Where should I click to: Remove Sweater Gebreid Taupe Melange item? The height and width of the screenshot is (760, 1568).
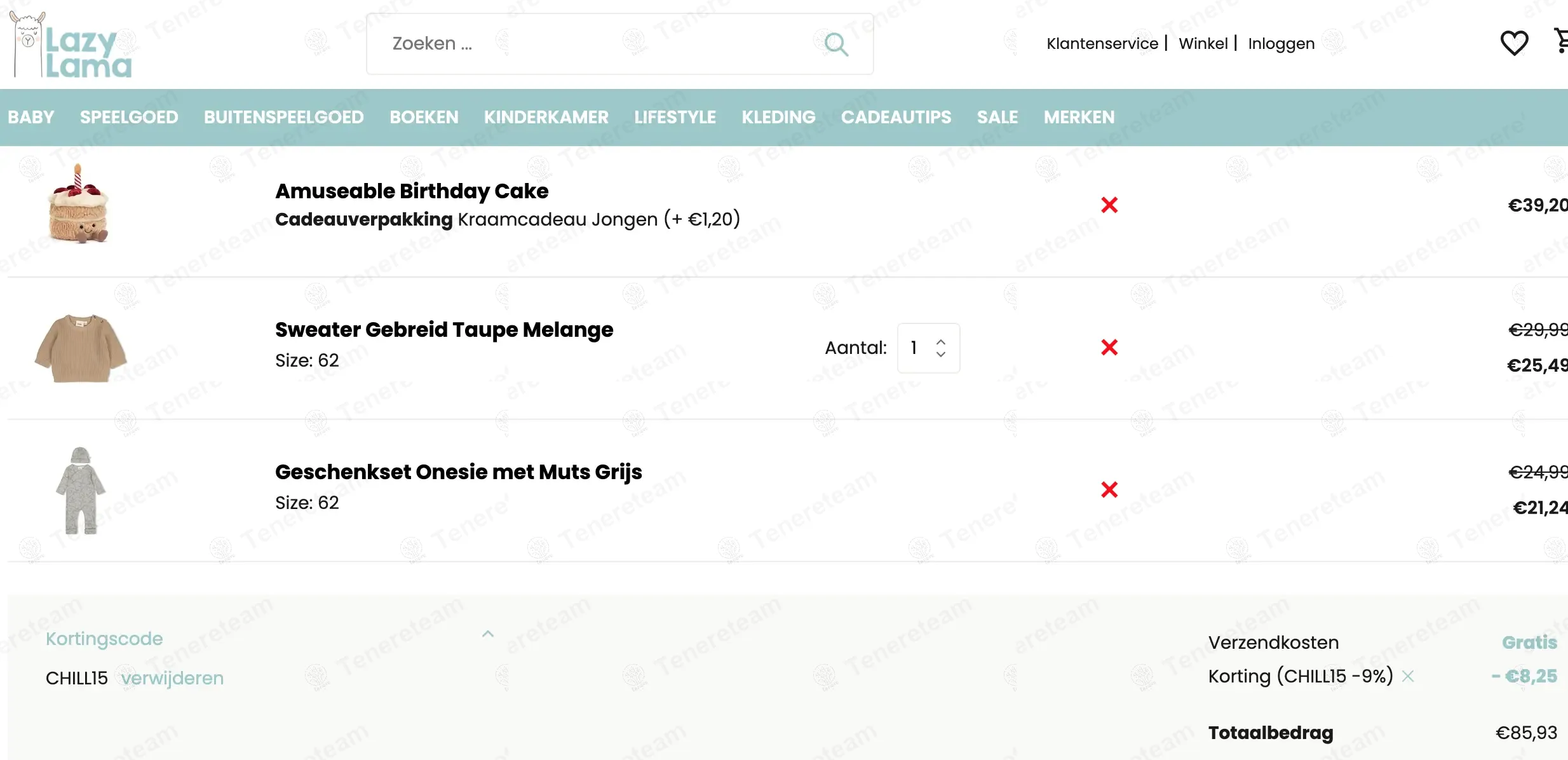tap(1109, 347)
